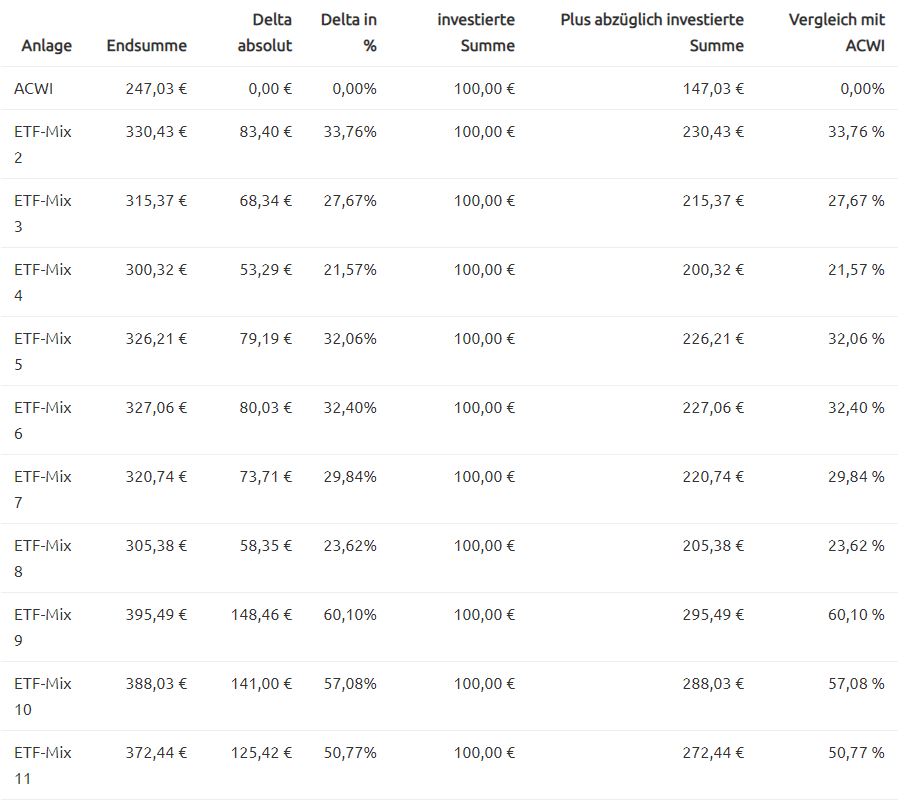The width and height of the screenshot is (915, 804).
Task: Select the ETF-Mix 11 row label
Action: coord(43,765)
